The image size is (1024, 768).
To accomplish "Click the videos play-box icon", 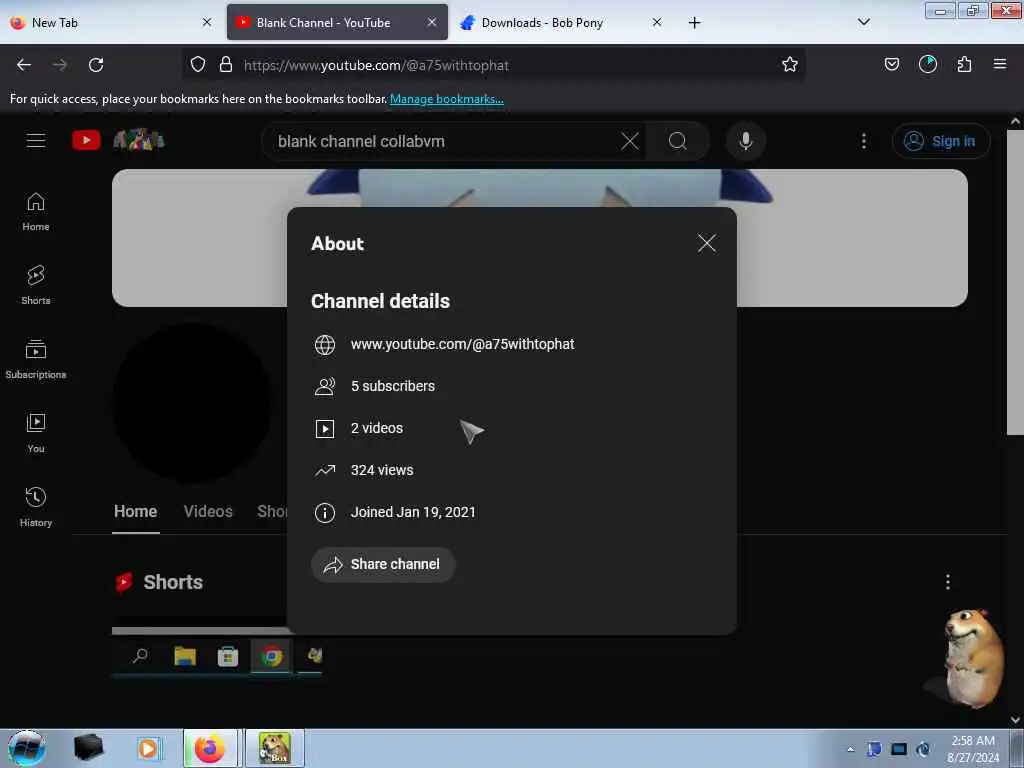I will coord(325,428).
